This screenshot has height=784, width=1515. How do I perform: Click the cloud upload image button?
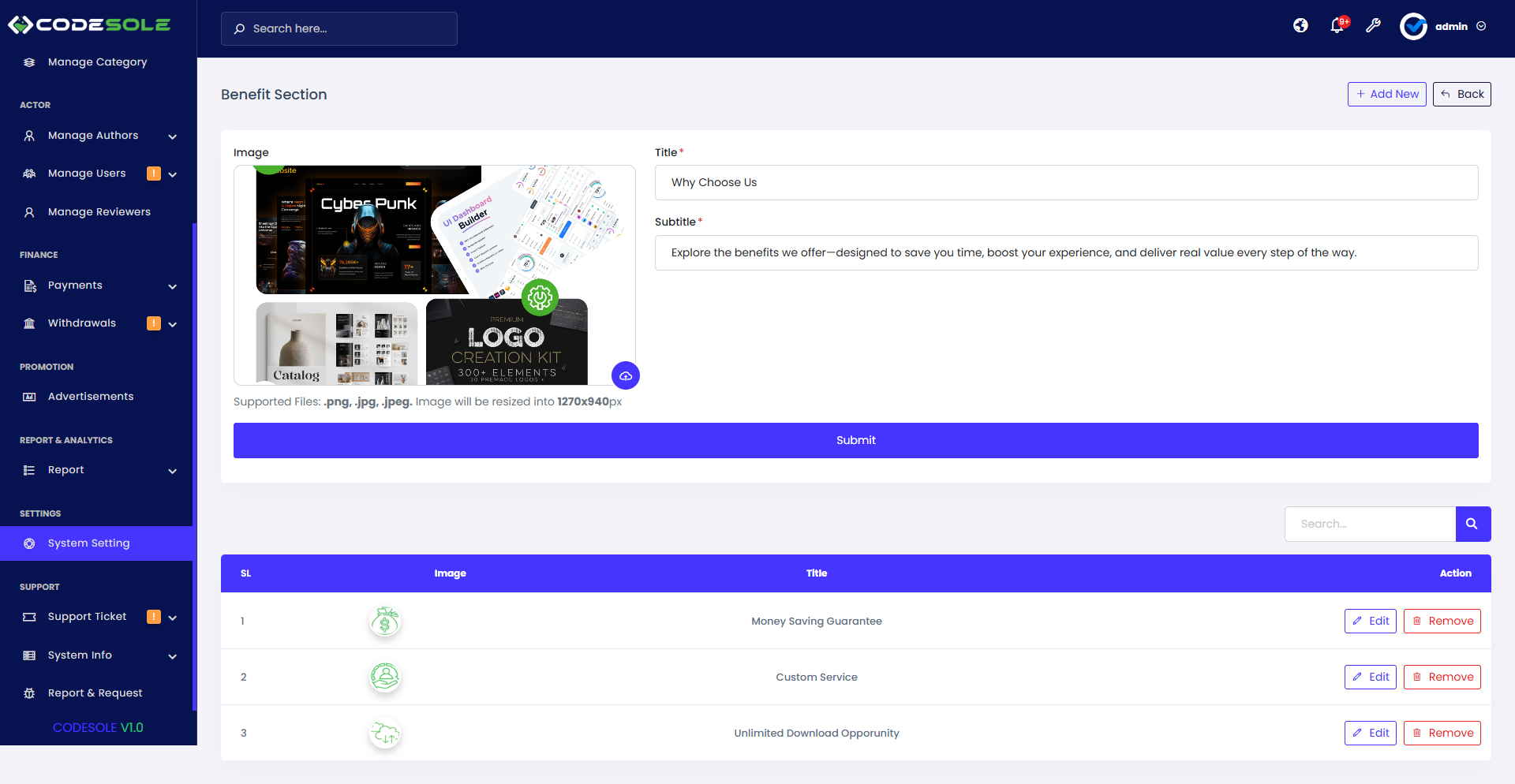pos(626,375)
